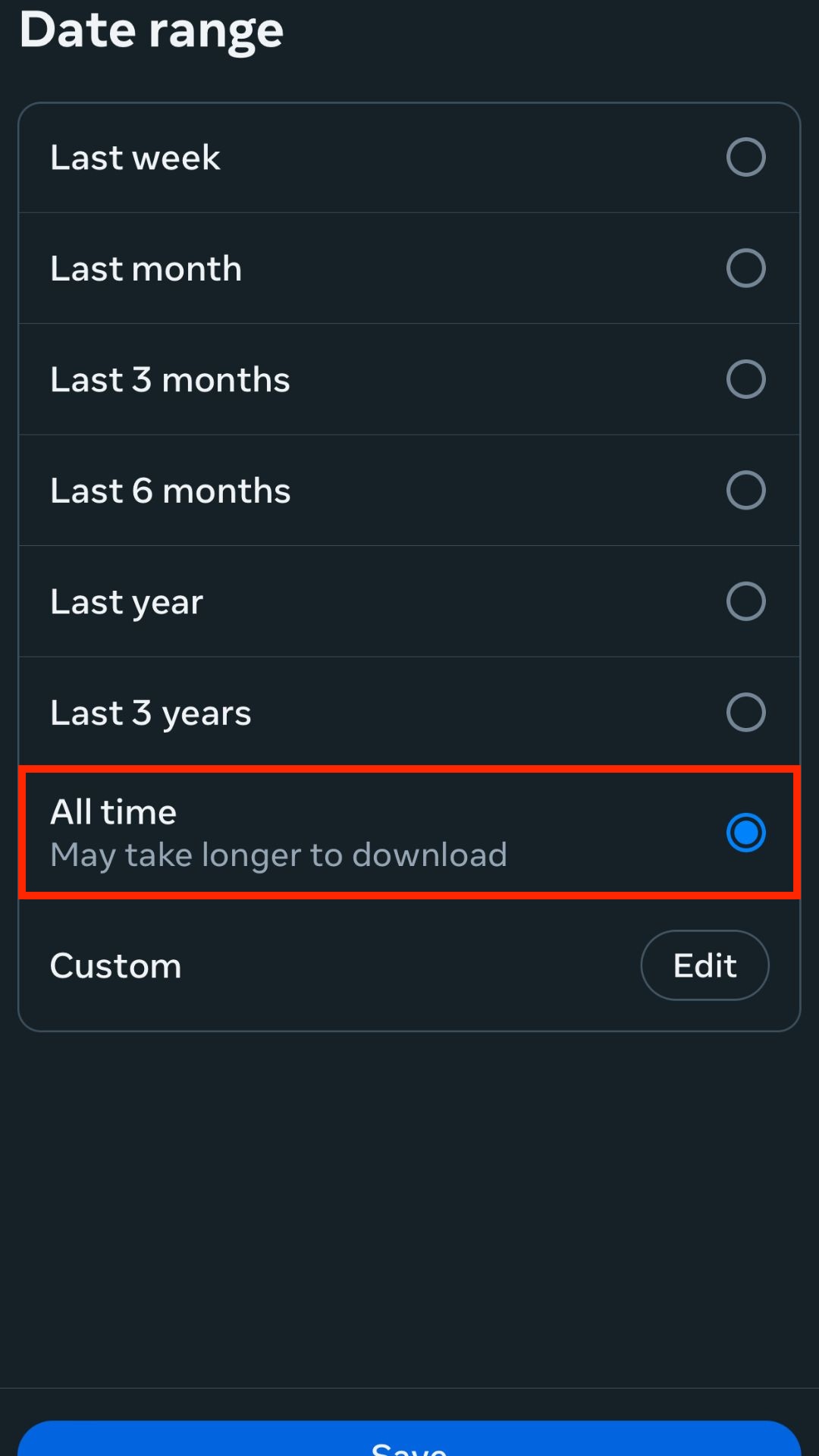Select the Last 6 months radio circle
The width and height of the screenshot is (819, 1456).
(x=745, y=490)
